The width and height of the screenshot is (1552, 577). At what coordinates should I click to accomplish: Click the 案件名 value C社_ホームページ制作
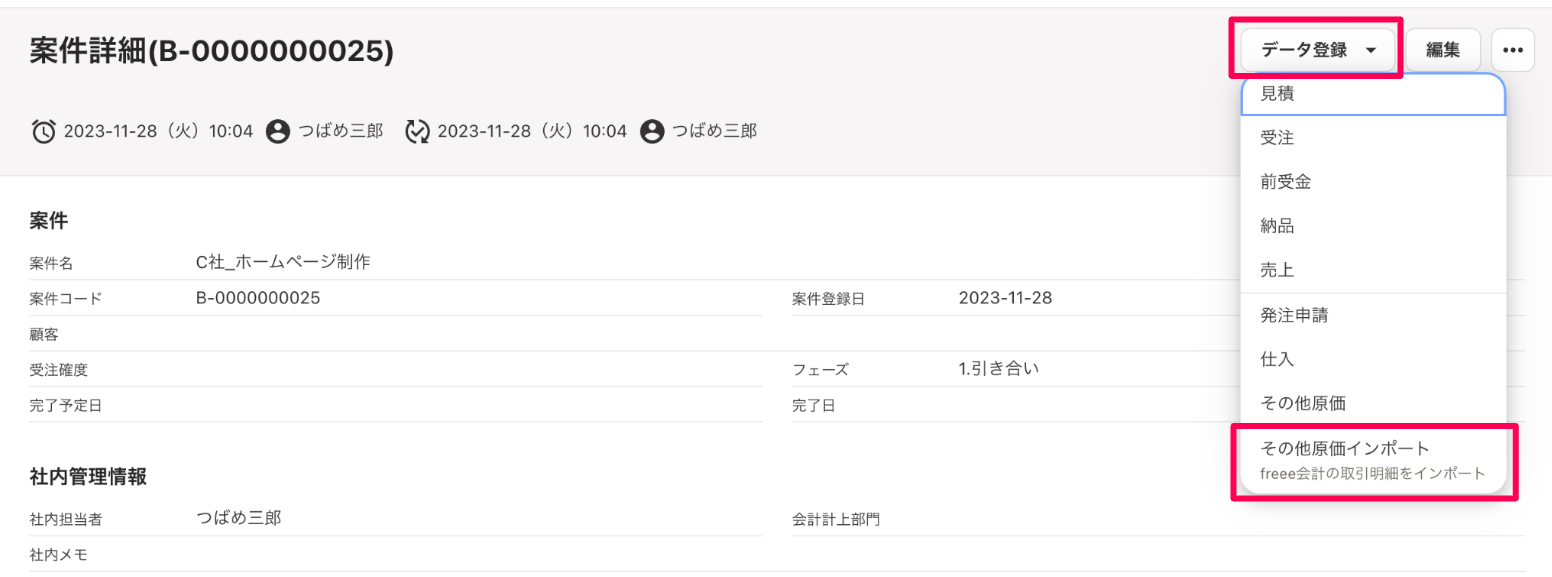[x=283, y=262]
